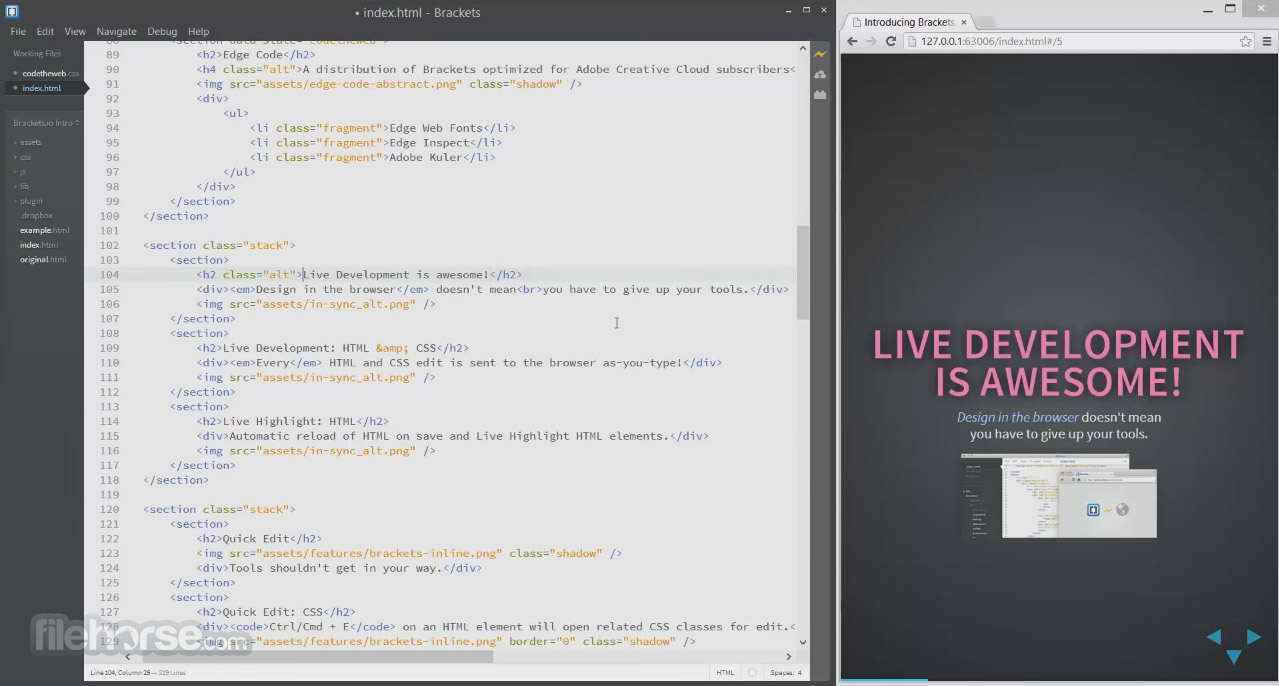Open the Extension Manager brick icon
The image size is (1279, 686).
coord(820,95)
